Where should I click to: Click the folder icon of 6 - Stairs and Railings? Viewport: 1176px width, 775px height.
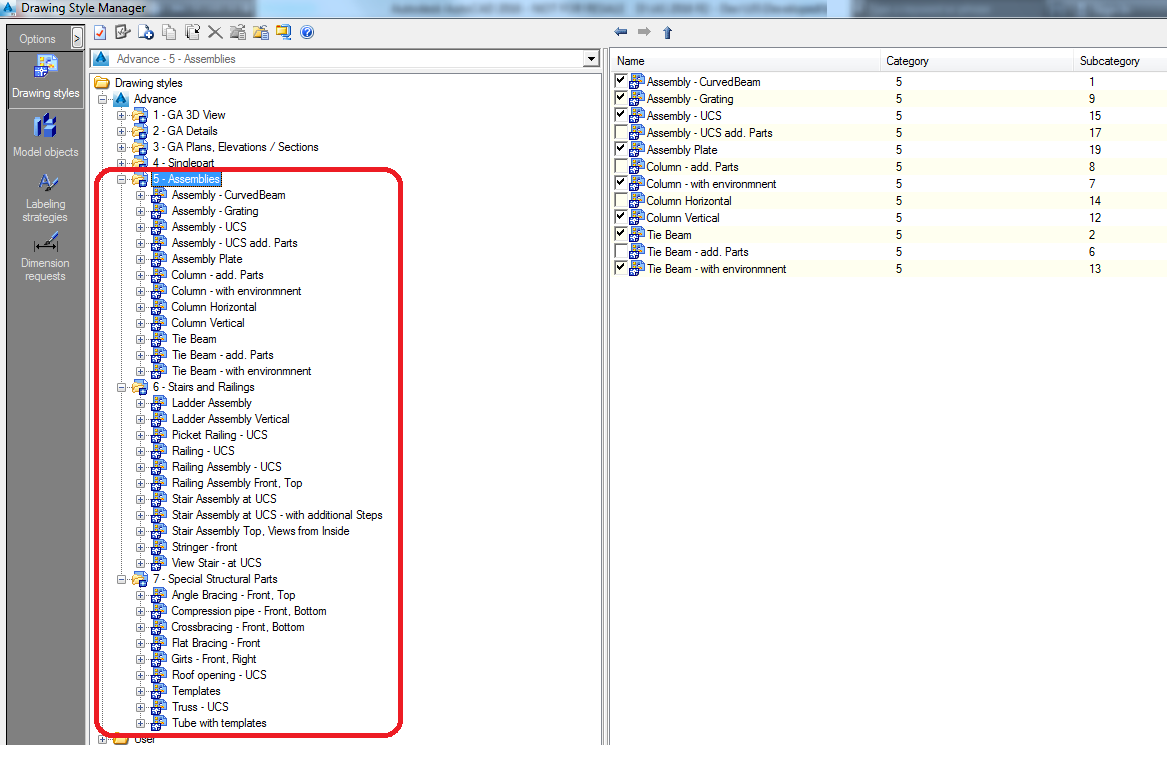pos(140,387)
